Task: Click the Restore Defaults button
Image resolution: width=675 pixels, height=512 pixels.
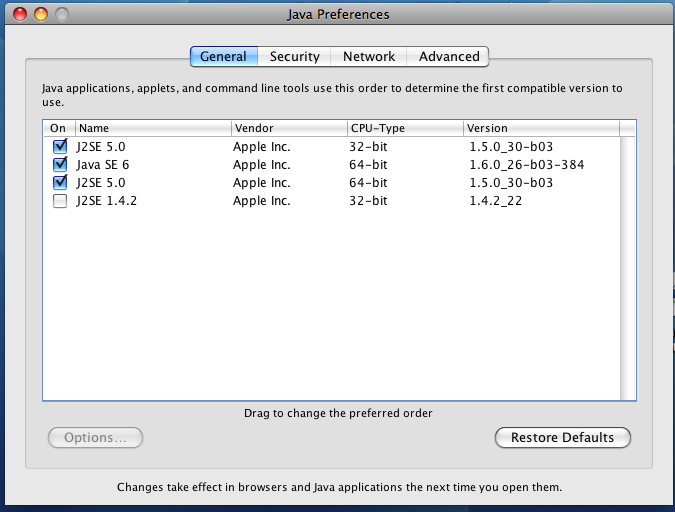Action: pyautogui.click(x=562, y=438)
